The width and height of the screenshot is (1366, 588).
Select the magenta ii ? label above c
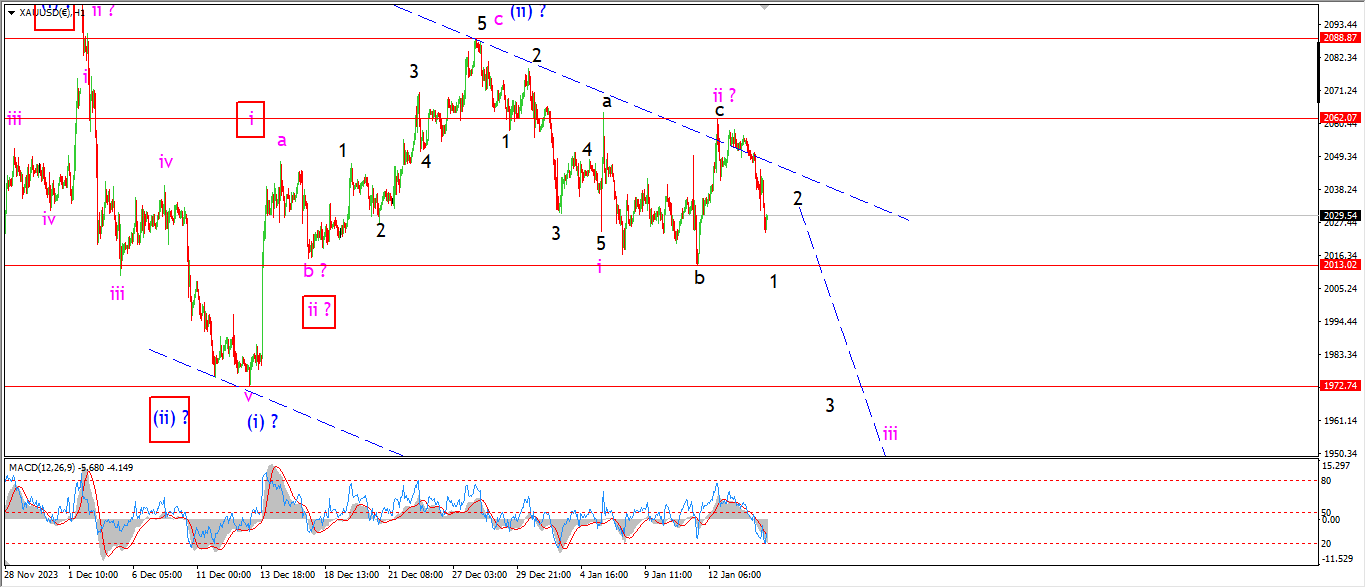(724, 95)
